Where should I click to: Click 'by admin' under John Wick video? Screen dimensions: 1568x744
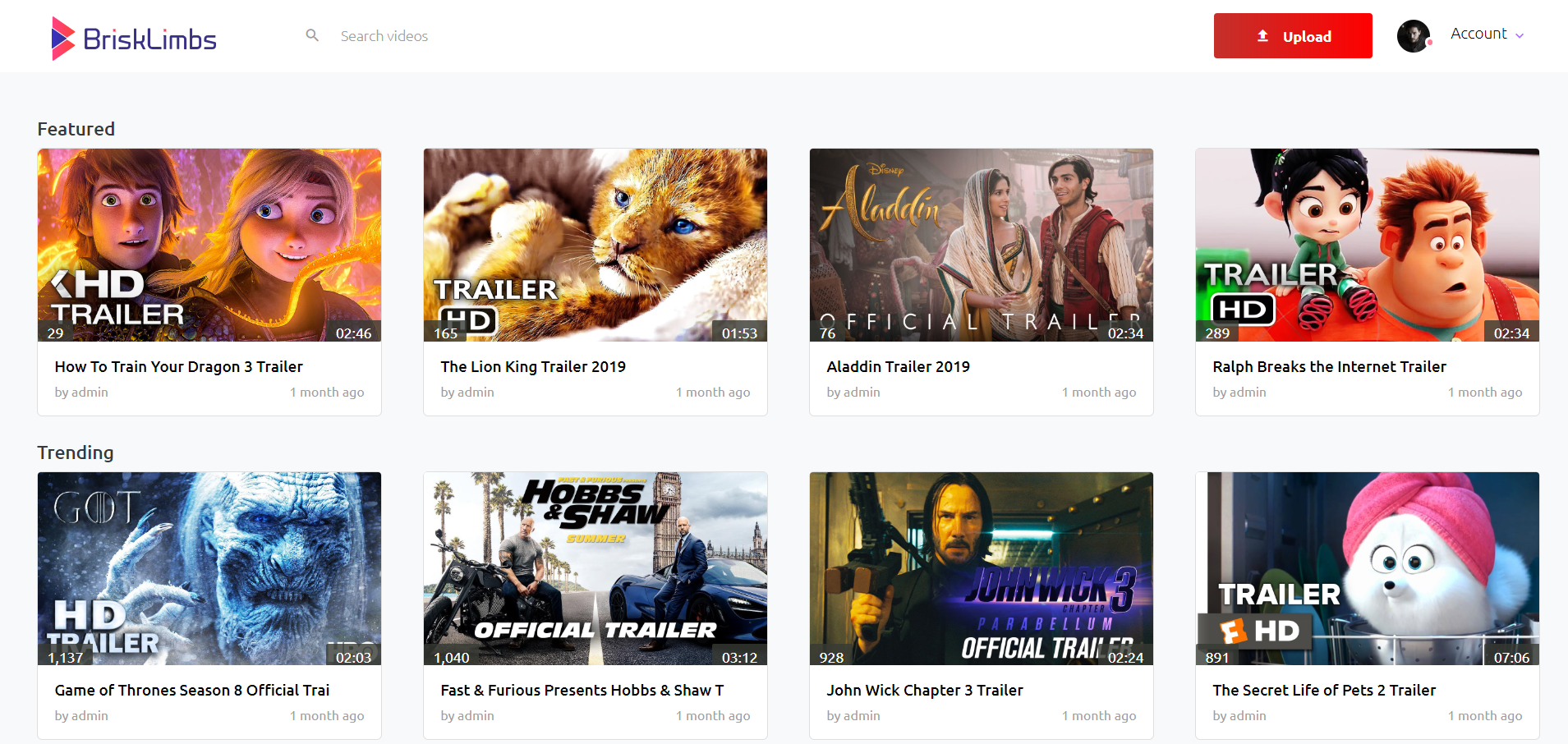[x=853, y=716]
